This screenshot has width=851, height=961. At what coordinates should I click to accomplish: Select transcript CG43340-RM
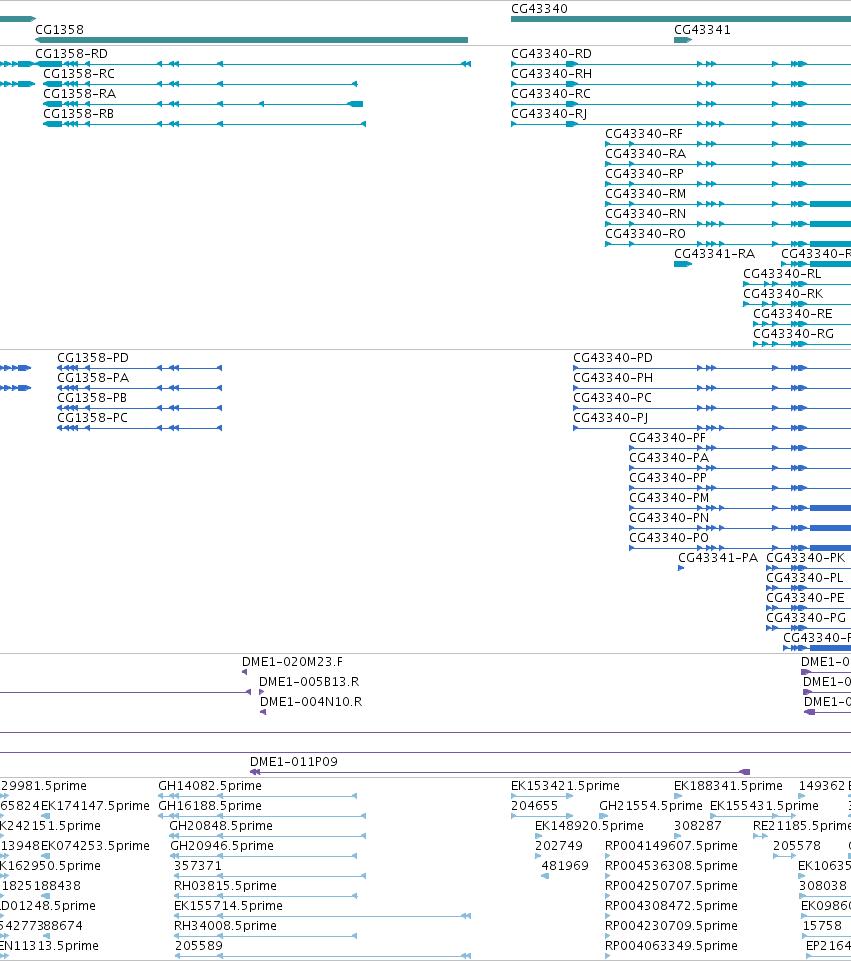(646, 194)
